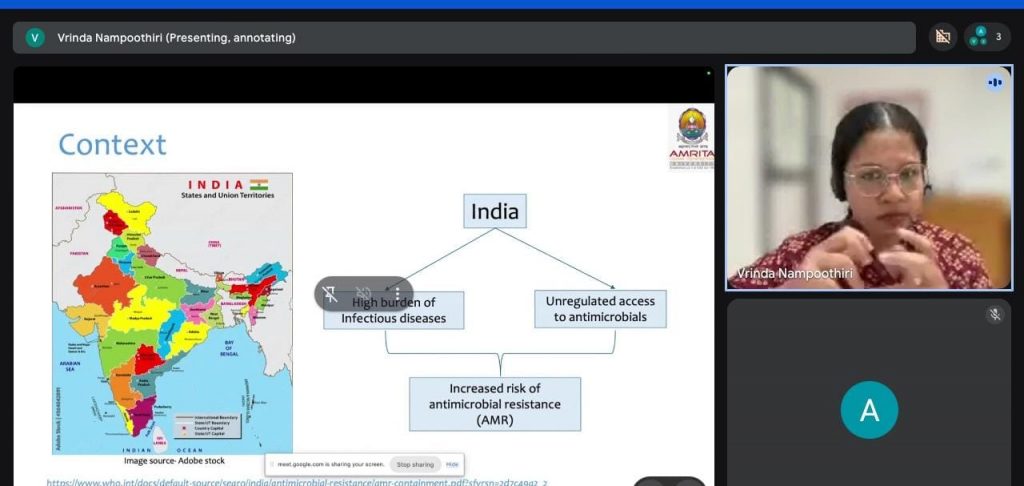Click the audio activity indicator on Vrinda's video

pyautogui.click(x=994, y=82)
